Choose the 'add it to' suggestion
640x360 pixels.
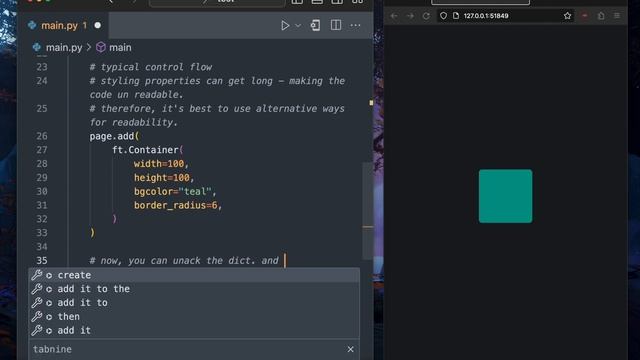(x=194, y=303)
